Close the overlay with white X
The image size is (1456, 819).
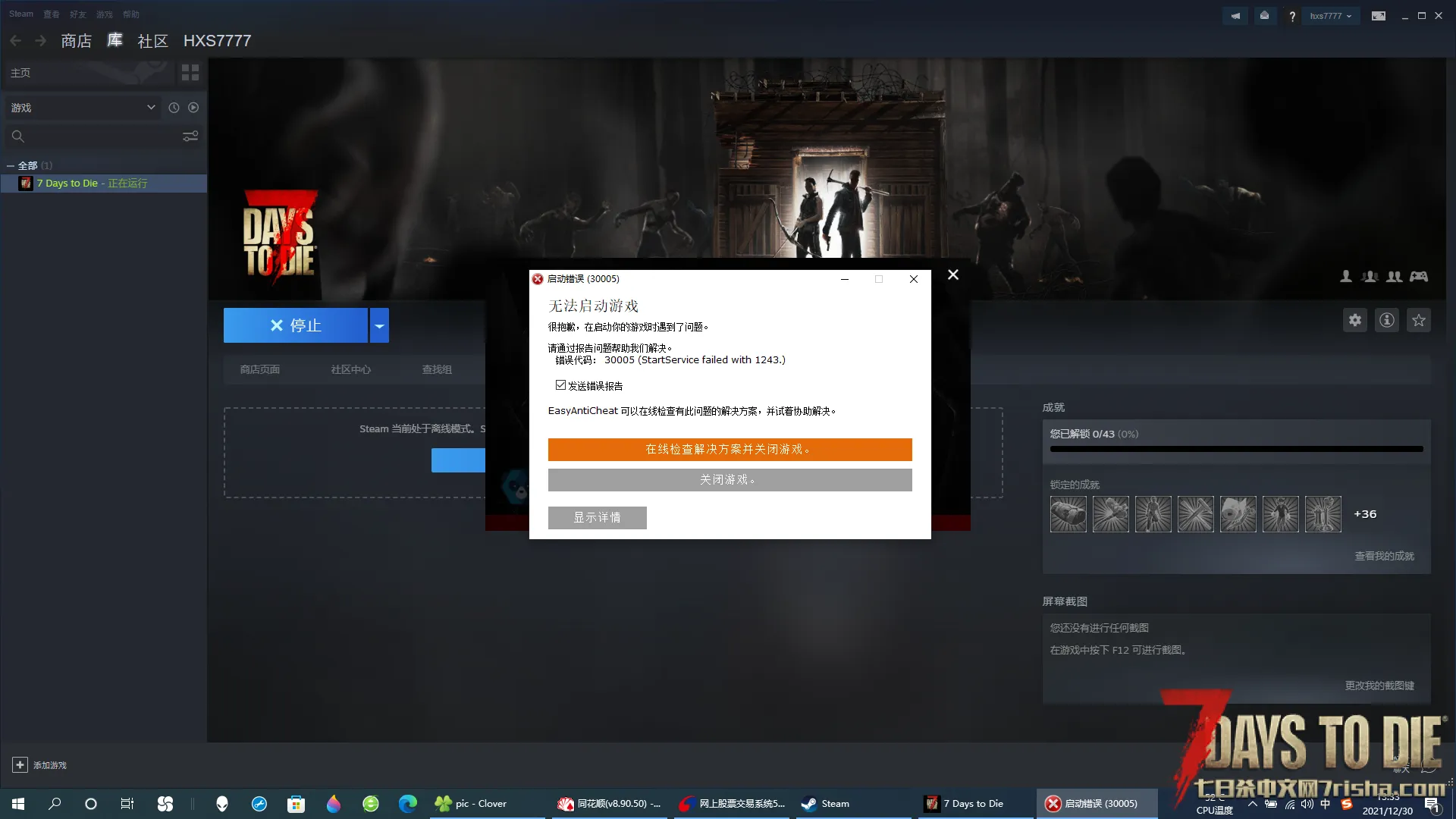(953, 275)
